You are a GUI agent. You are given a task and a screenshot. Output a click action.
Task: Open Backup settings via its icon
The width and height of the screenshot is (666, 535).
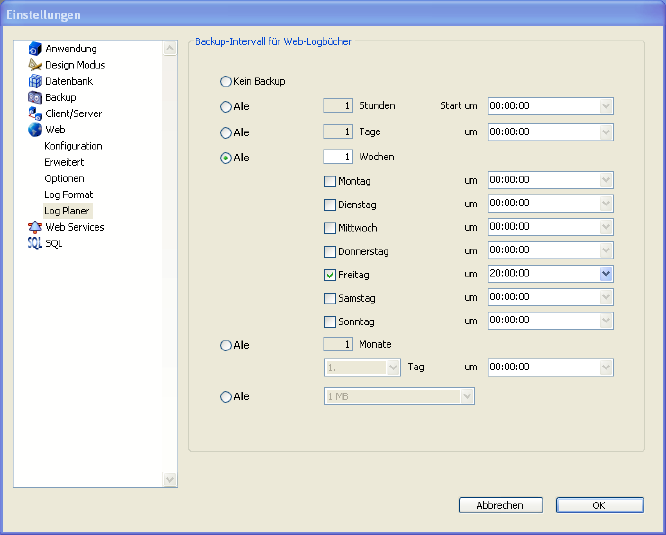(x=35, y=97)
